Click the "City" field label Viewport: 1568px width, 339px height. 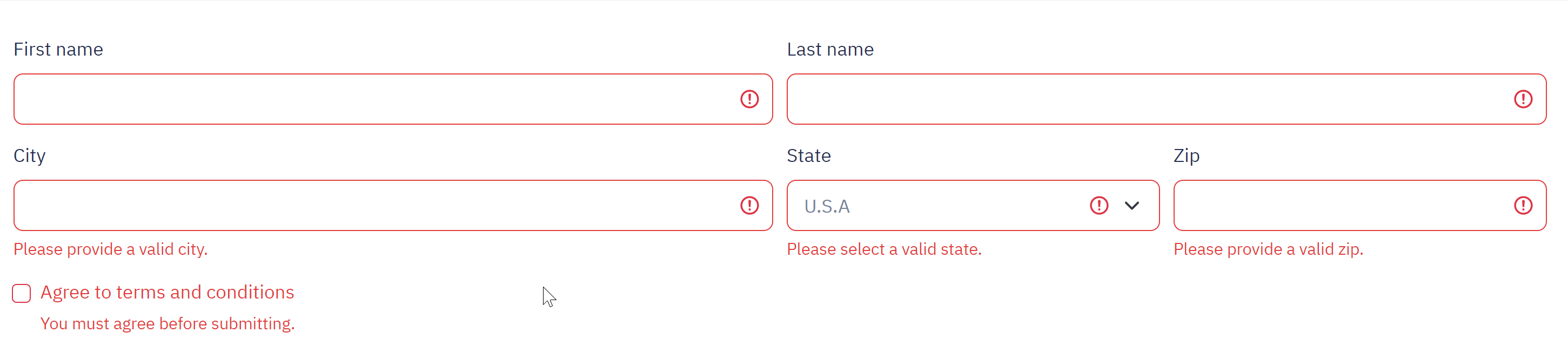(x=30, y=156)
